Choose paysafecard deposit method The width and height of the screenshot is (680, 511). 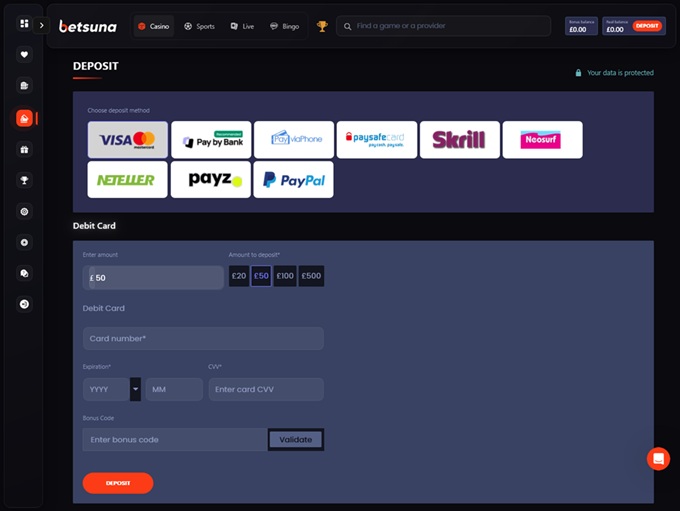(x=377, y=140)
